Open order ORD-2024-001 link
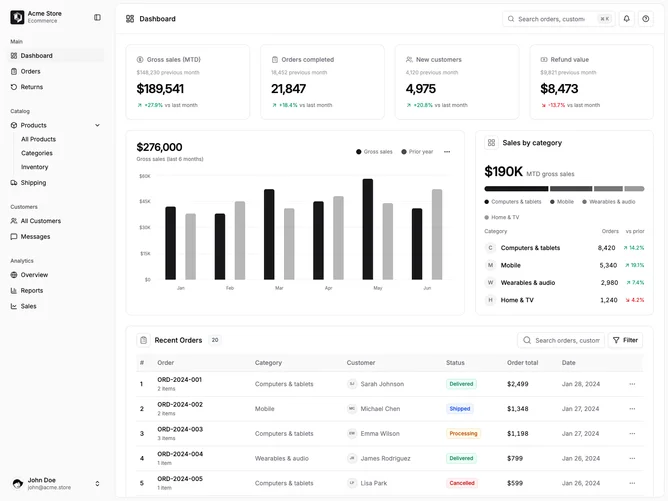Screen dimensions: 668x501 pos(179,380)
